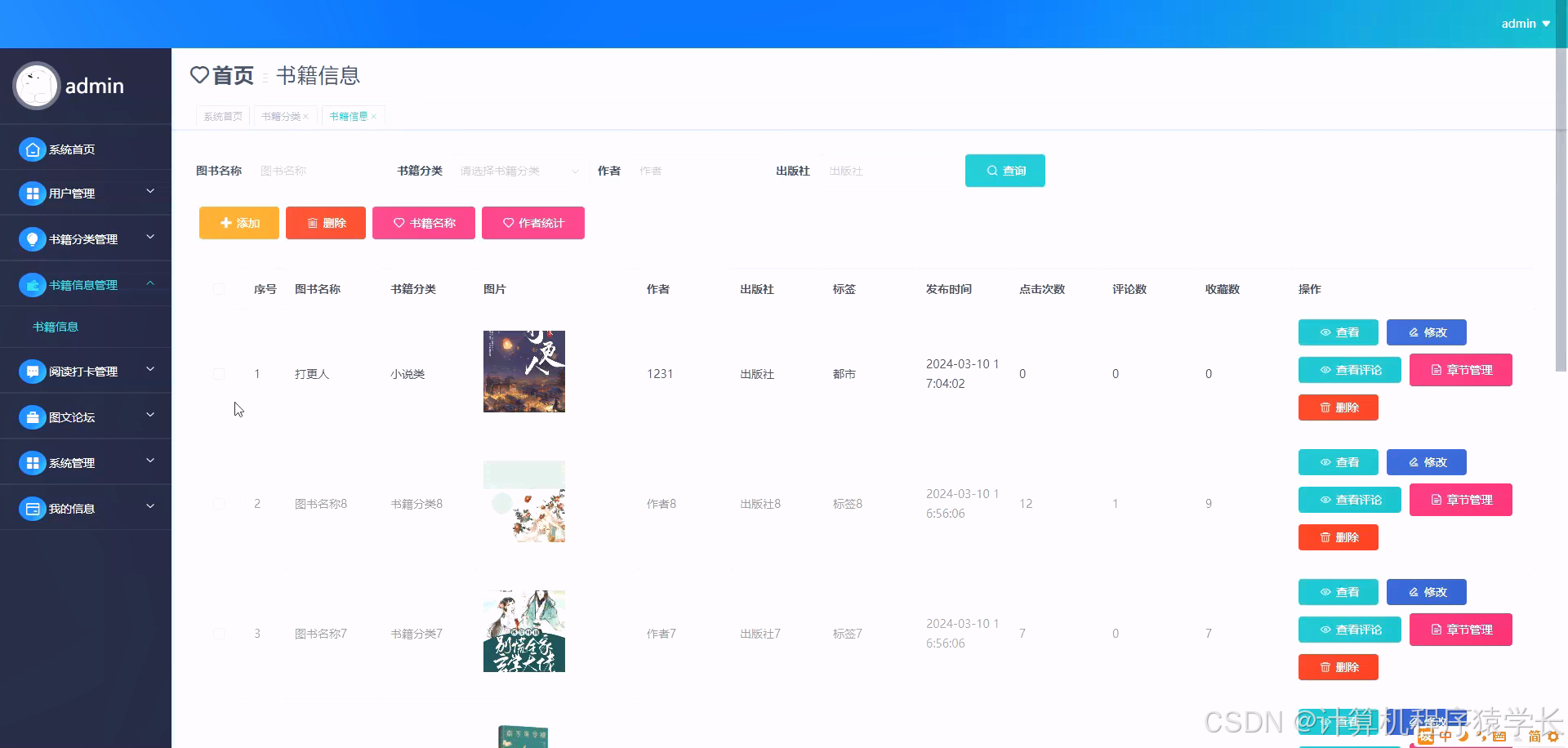Click the 查询 search button

click(1005, 171)
